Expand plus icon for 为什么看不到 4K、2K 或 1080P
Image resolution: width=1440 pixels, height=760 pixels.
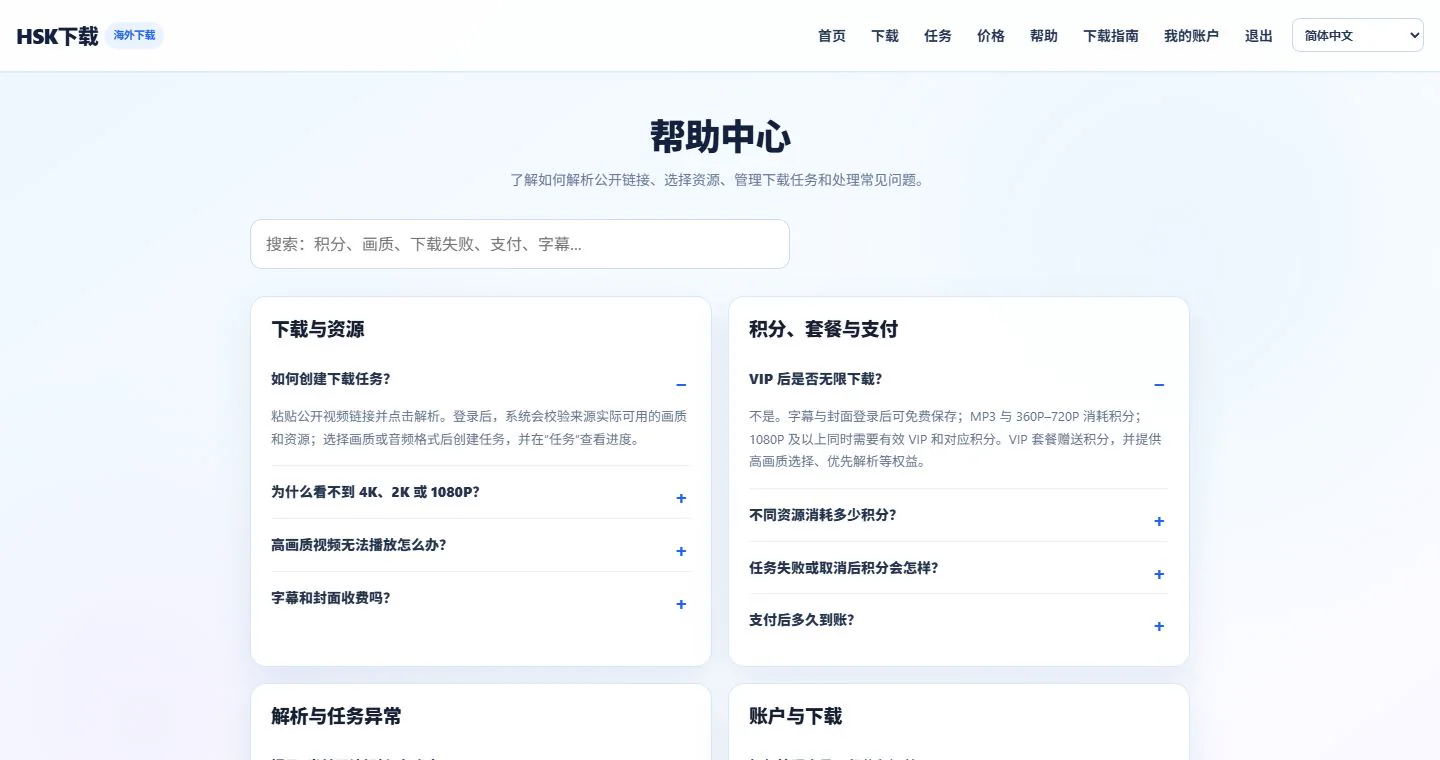(681, 498)
